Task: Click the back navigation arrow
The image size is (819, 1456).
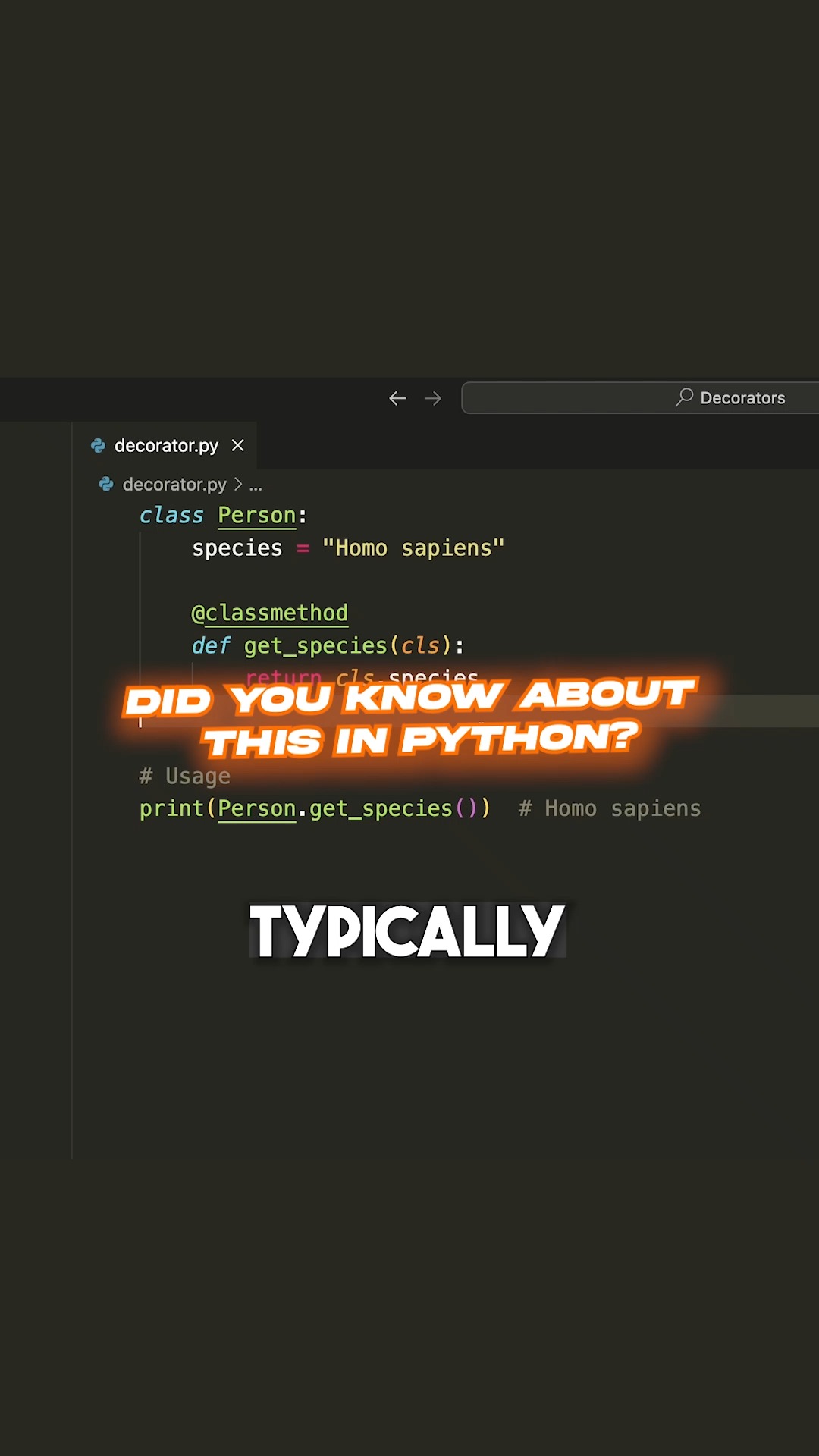Action: 397,398
